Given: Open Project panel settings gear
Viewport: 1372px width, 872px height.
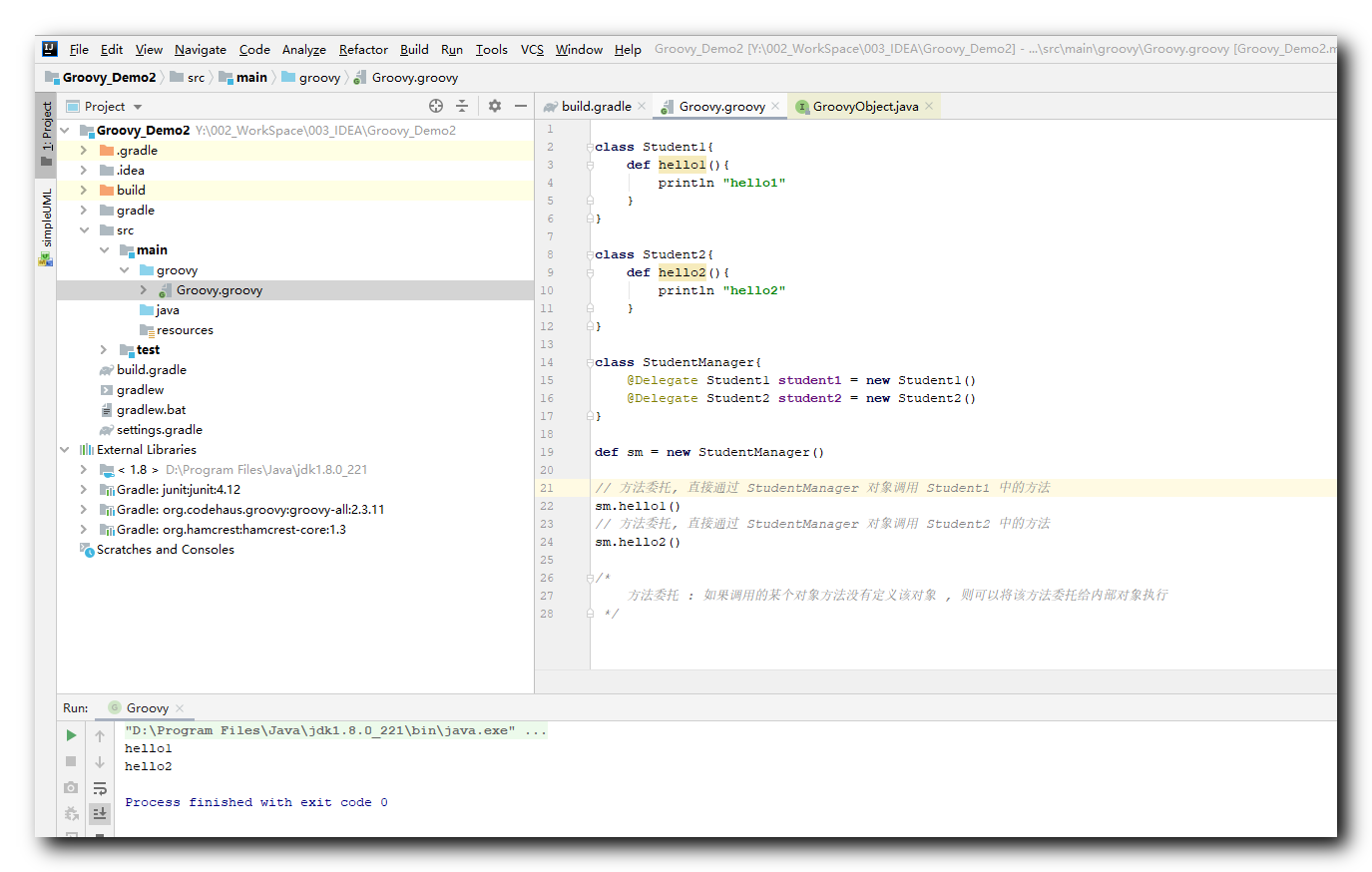Looking at the screenshot, I should point(495,106).
